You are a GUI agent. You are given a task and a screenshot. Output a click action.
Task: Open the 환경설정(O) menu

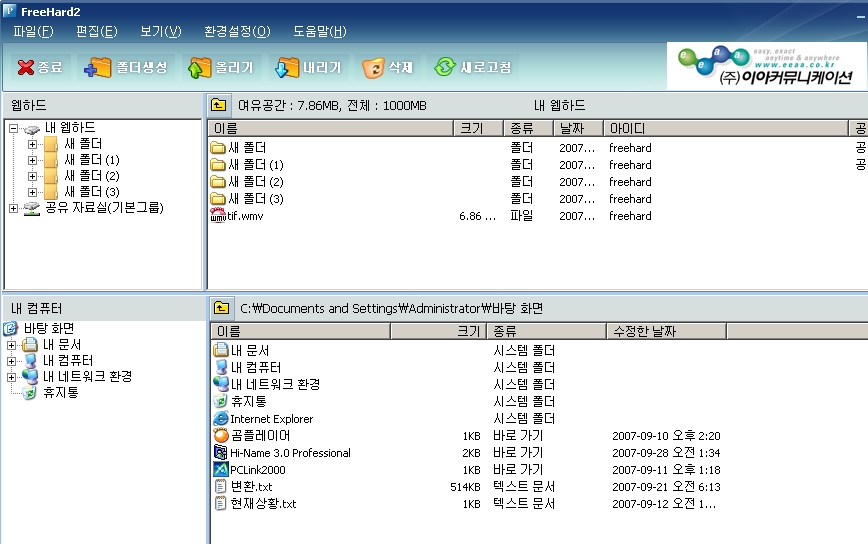pyautogui.click(x=236, y=31)
